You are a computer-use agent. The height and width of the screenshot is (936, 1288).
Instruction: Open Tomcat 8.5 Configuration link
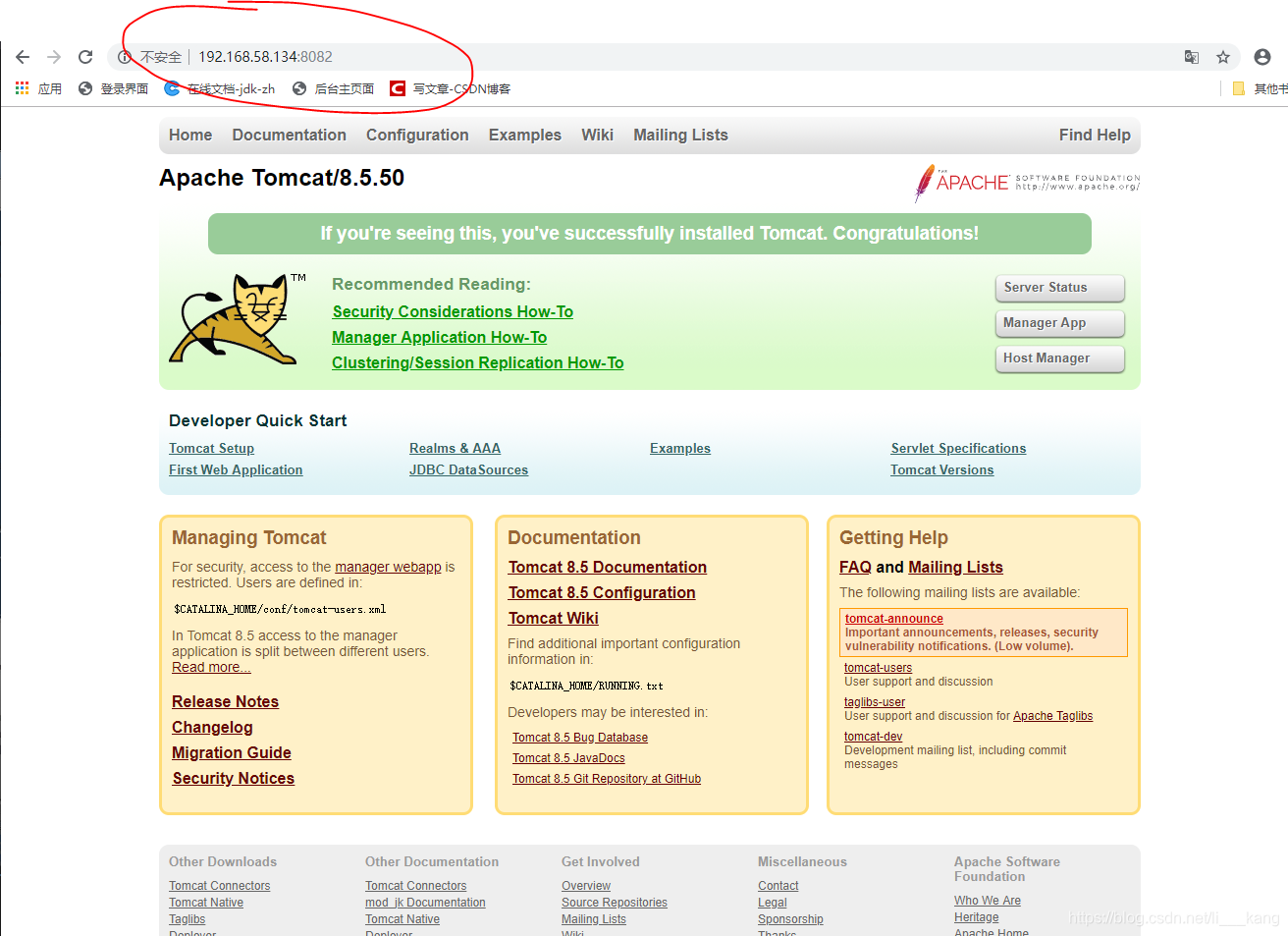[601, 592]
